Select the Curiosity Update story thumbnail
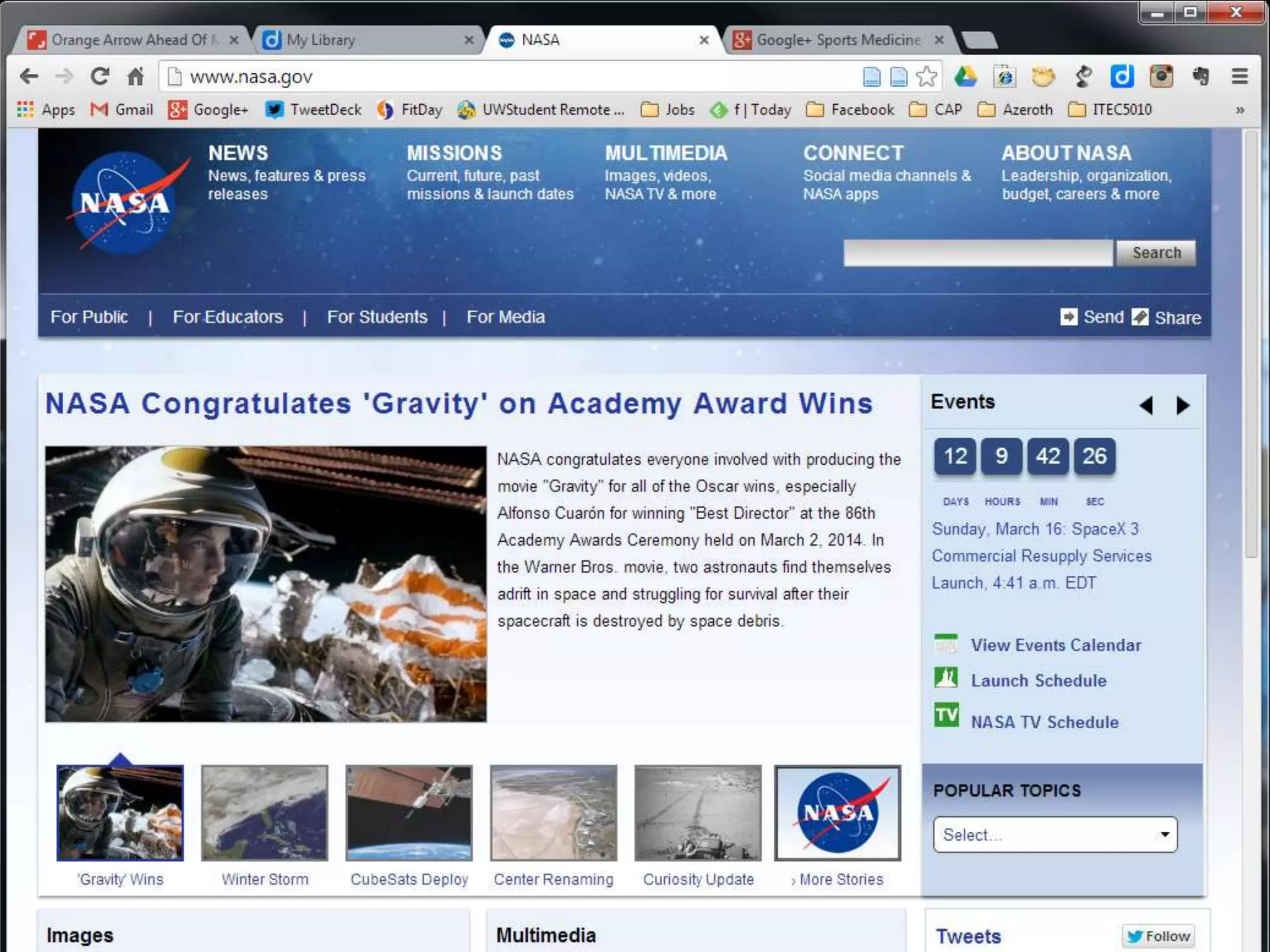This screenshot has height=952, width=1270. point(698,813)
